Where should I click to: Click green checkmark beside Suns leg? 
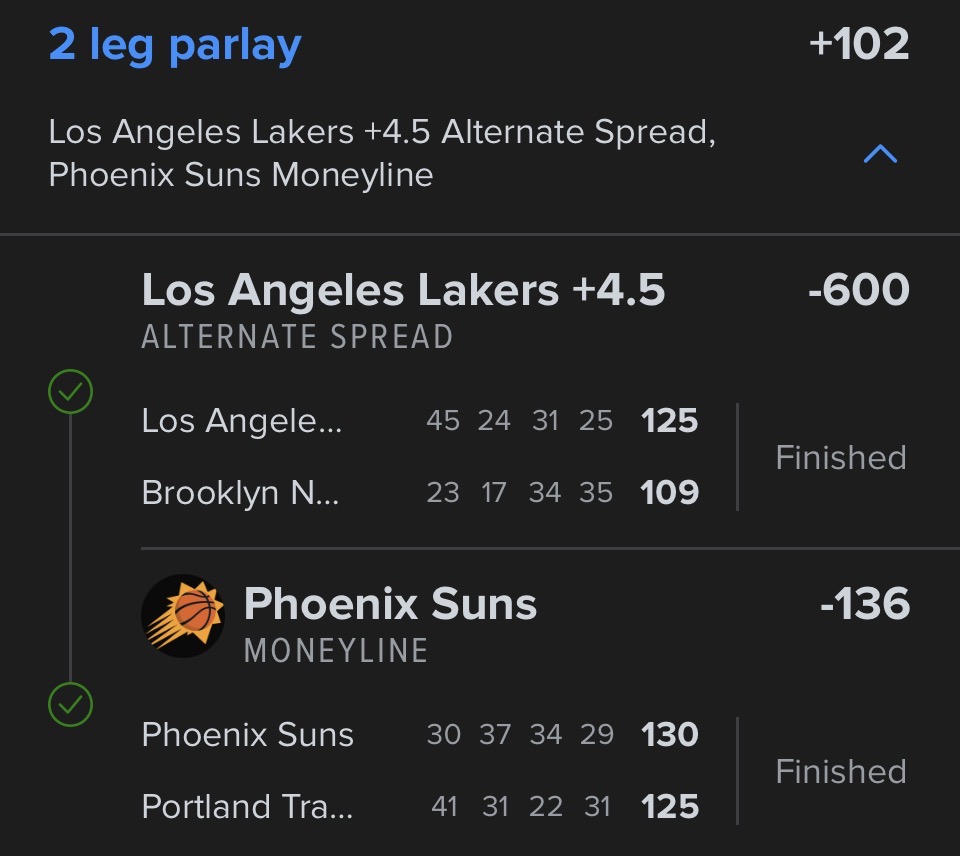70,705
